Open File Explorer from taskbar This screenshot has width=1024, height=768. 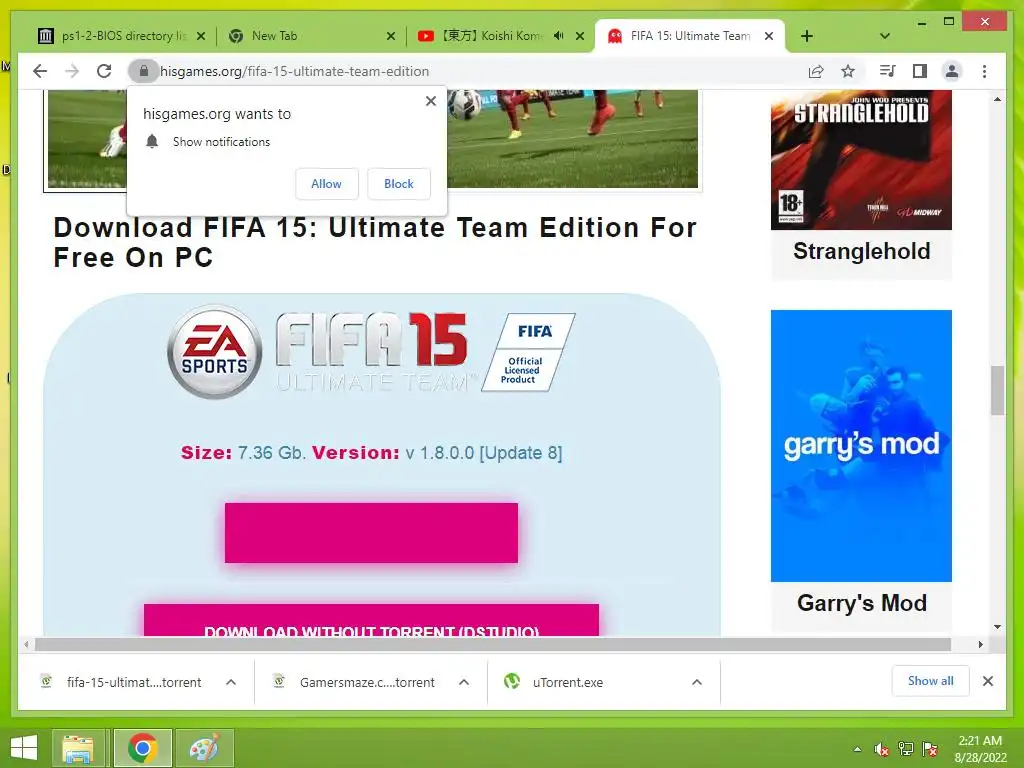pyautogui.click(x=78, y=748)
